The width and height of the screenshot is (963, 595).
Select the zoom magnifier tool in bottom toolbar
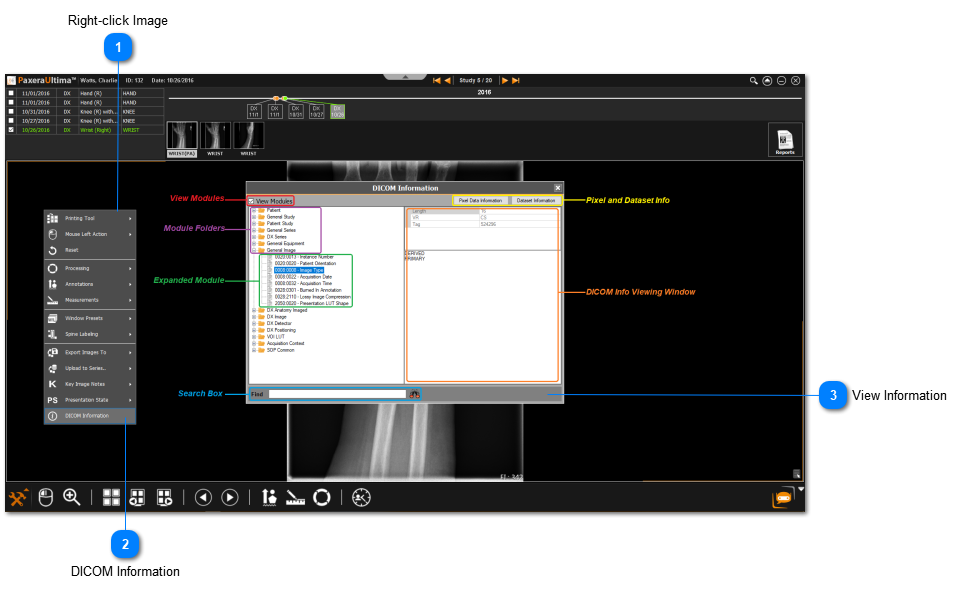pyautogui.click(x=72, y=497)
